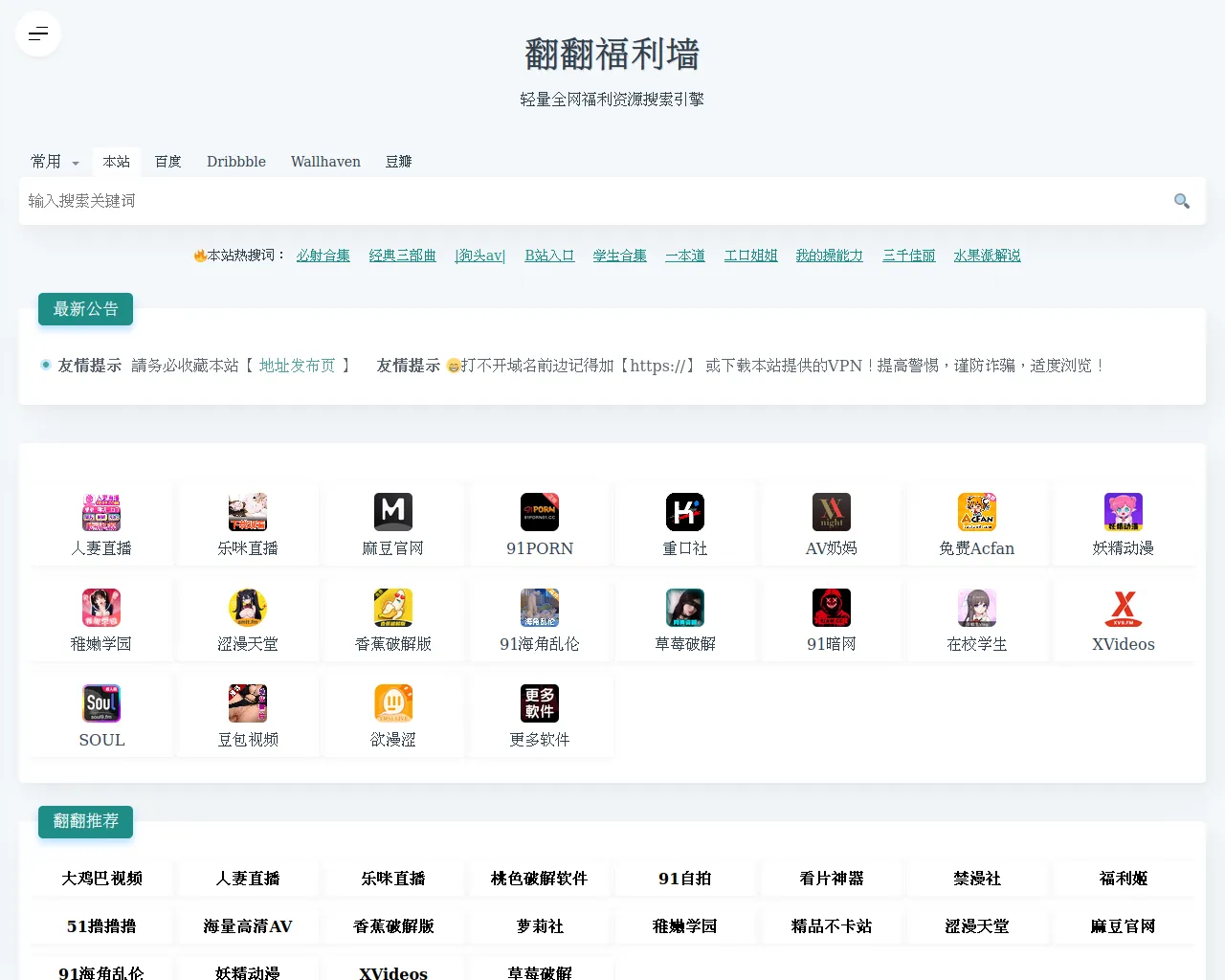Image resolution: width=1225 pixels, height=980 pixels.
Task: Switch to the 豆瓣 search tab
Action: (398, 162)
